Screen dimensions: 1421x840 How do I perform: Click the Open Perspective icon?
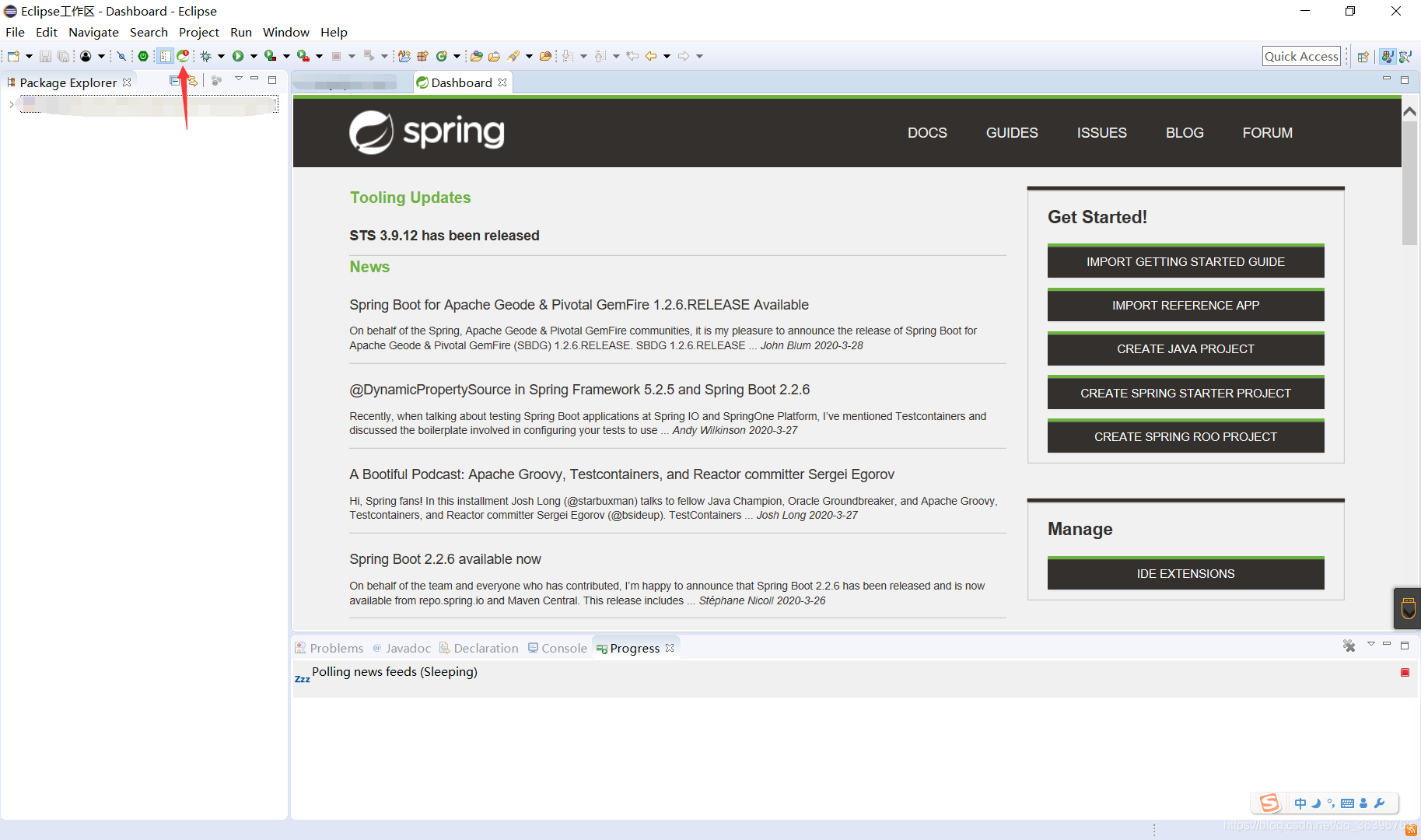pyautogui.click(x=1363, y=56)
